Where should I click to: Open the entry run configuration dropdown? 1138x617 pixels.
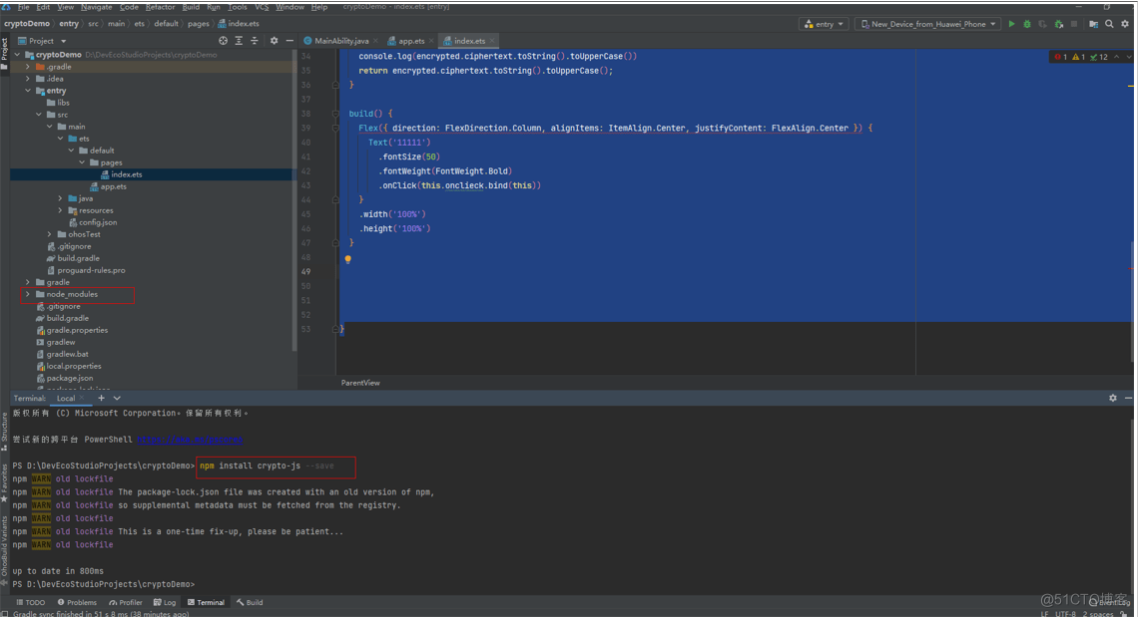point(823,24)
